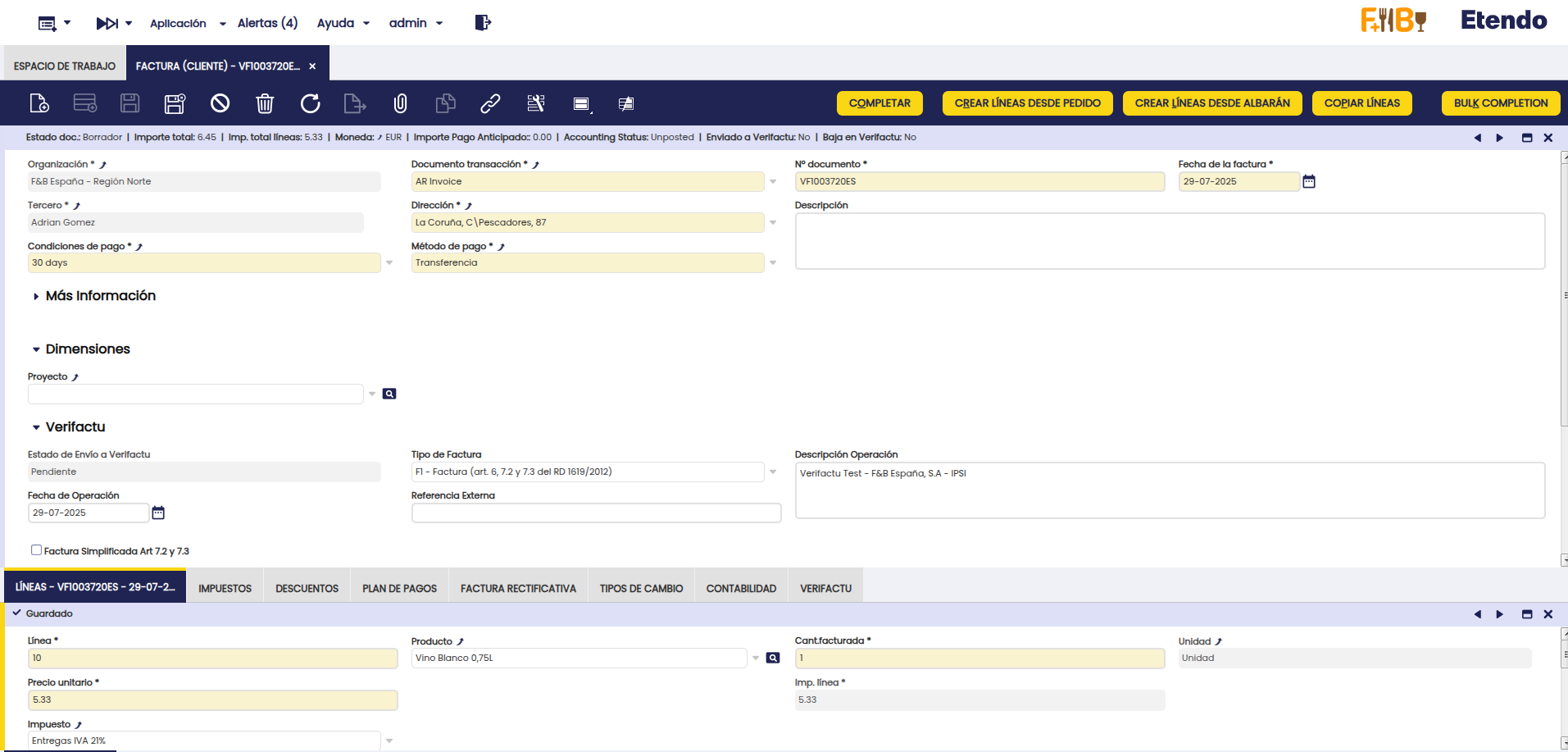This screenshot has width=1568, height=752.
Task: Switch to the Impuestos tab
Action: (225, 588)
